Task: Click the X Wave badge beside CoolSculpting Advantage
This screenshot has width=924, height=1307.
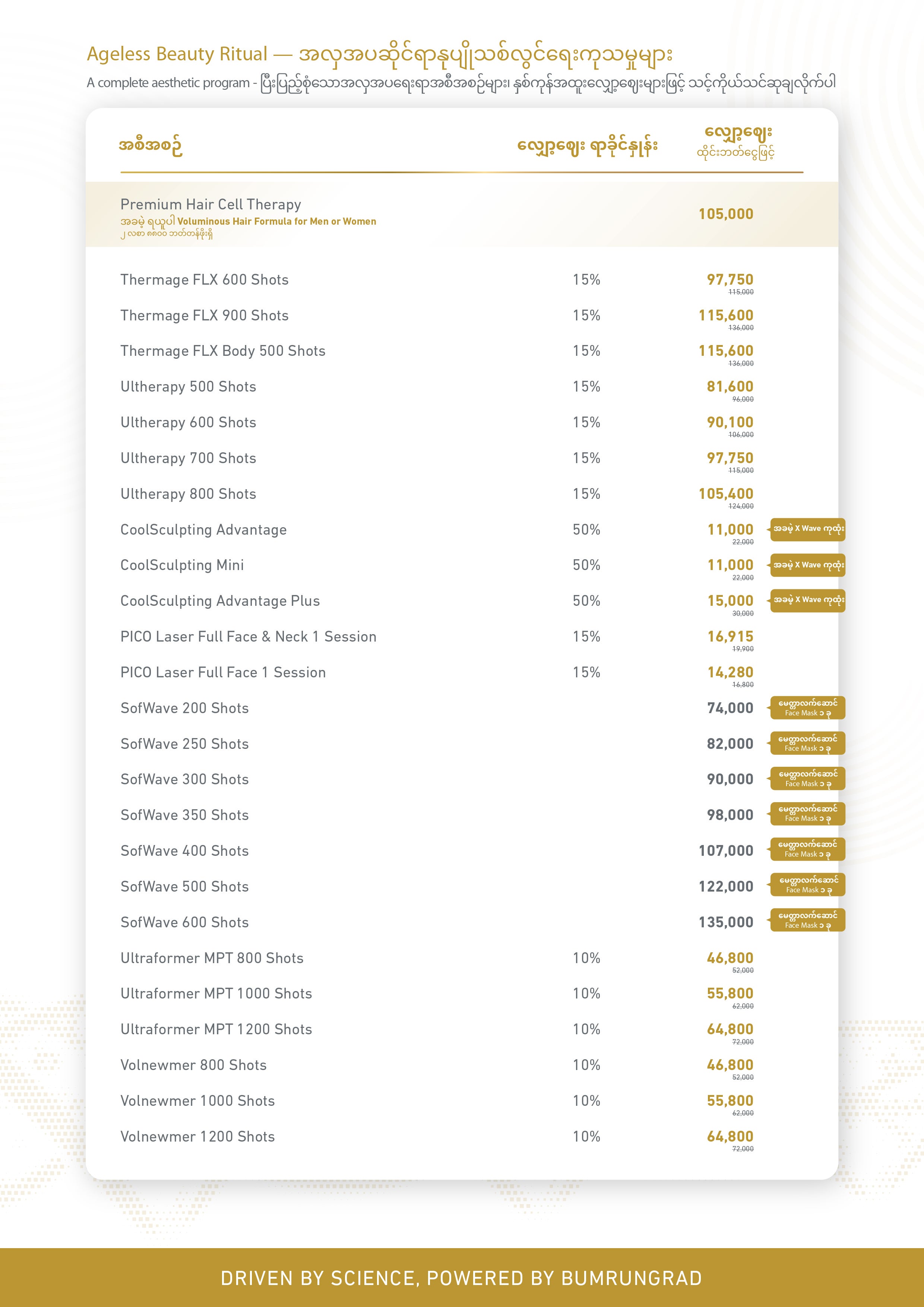Action: [807, 529]
